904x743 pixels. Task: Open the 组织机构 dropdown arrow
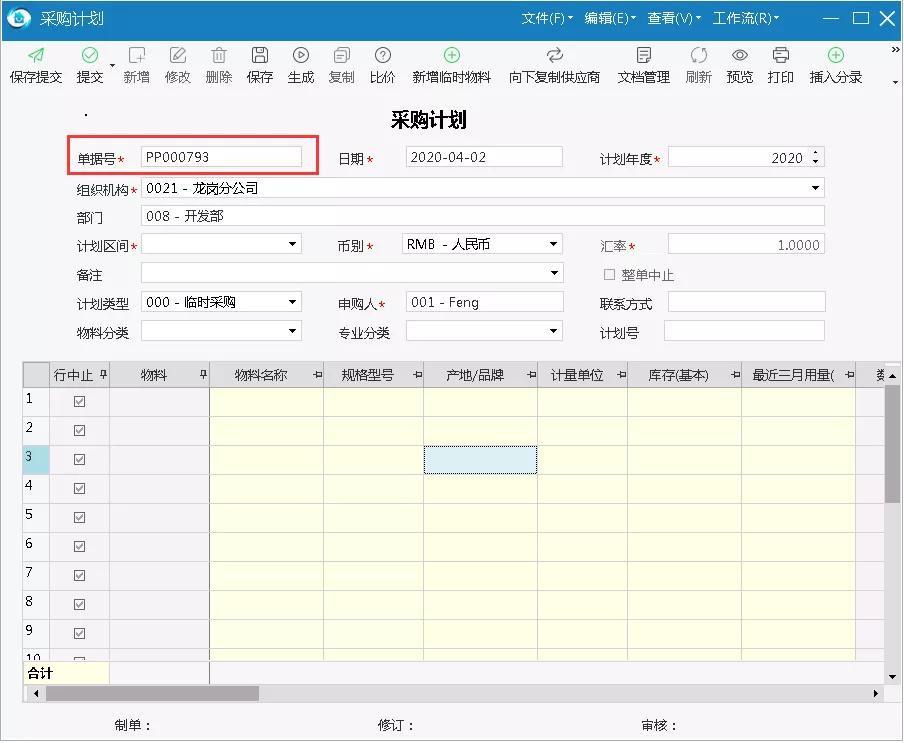[x=815, y=188]
